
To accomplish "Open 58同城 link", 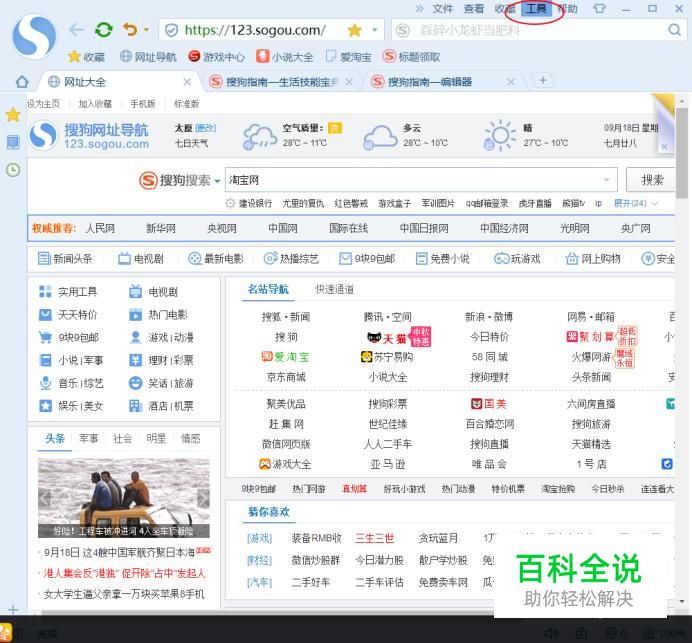I will pyautogui.click(x=489, y=357).
